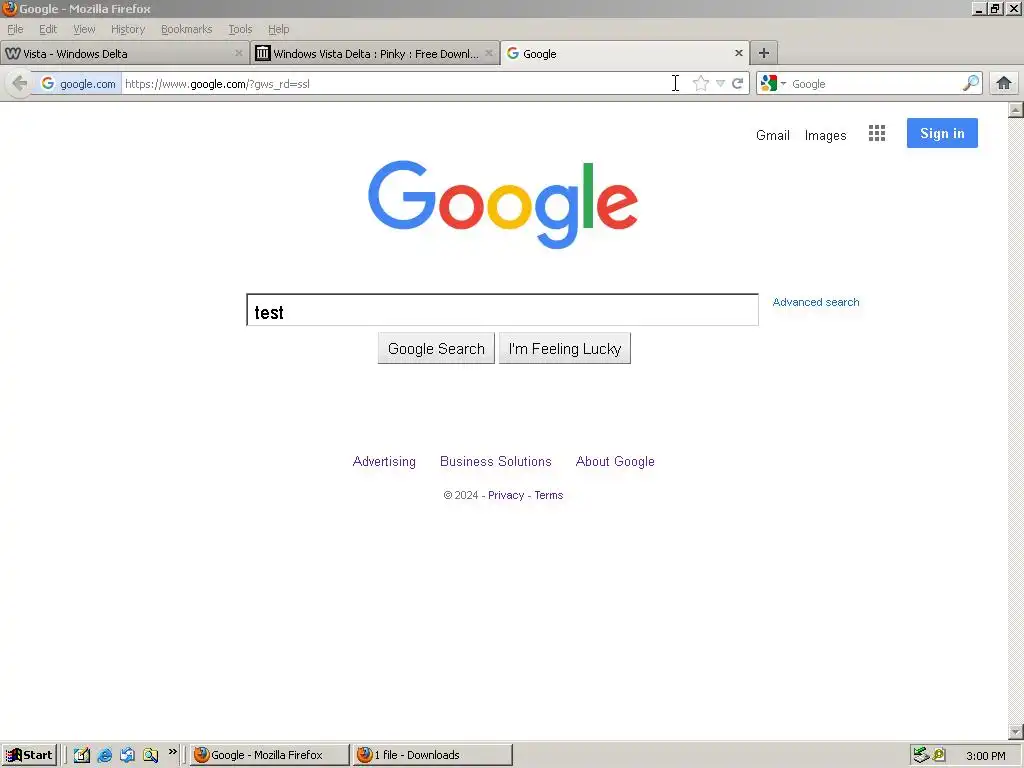Open Images link
This screenshot has width=1024, height=768.
(825, 135)
